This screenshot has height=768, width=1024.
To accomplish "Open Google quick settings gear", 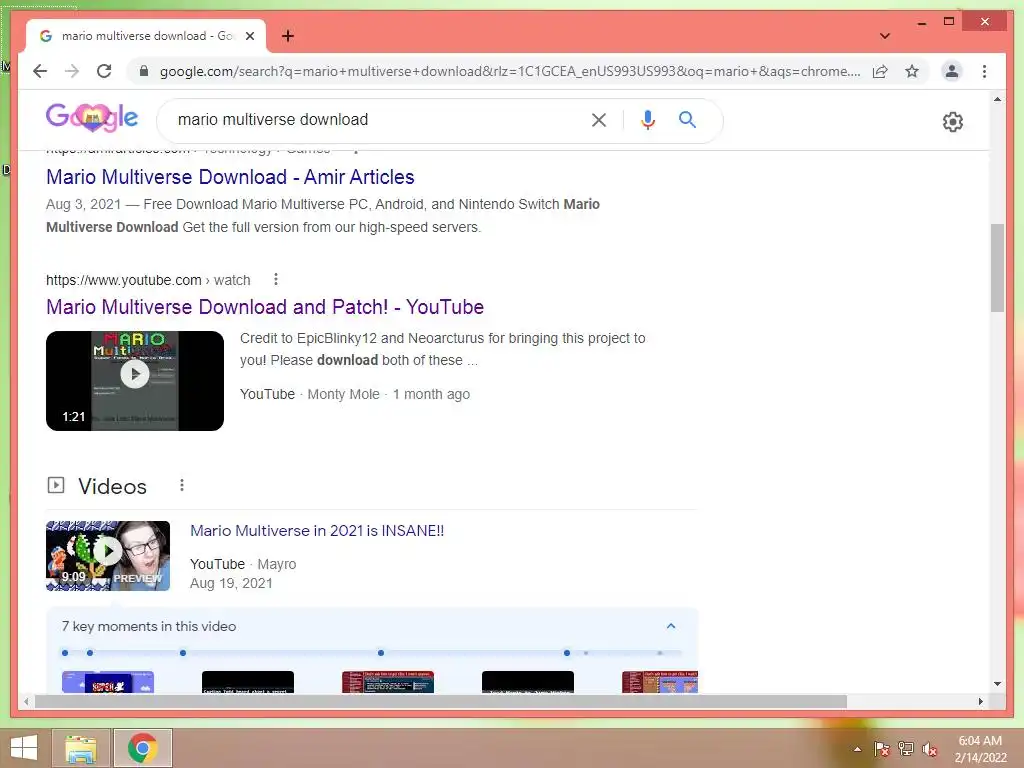I will click(x=952, y=121).
